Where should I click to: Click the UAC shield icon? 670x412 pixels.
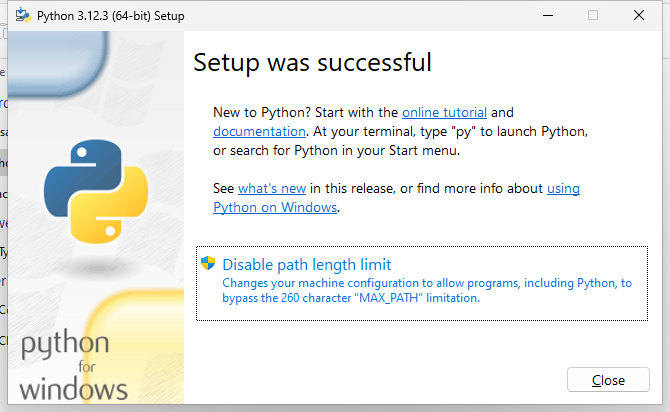tap(208, 263)
